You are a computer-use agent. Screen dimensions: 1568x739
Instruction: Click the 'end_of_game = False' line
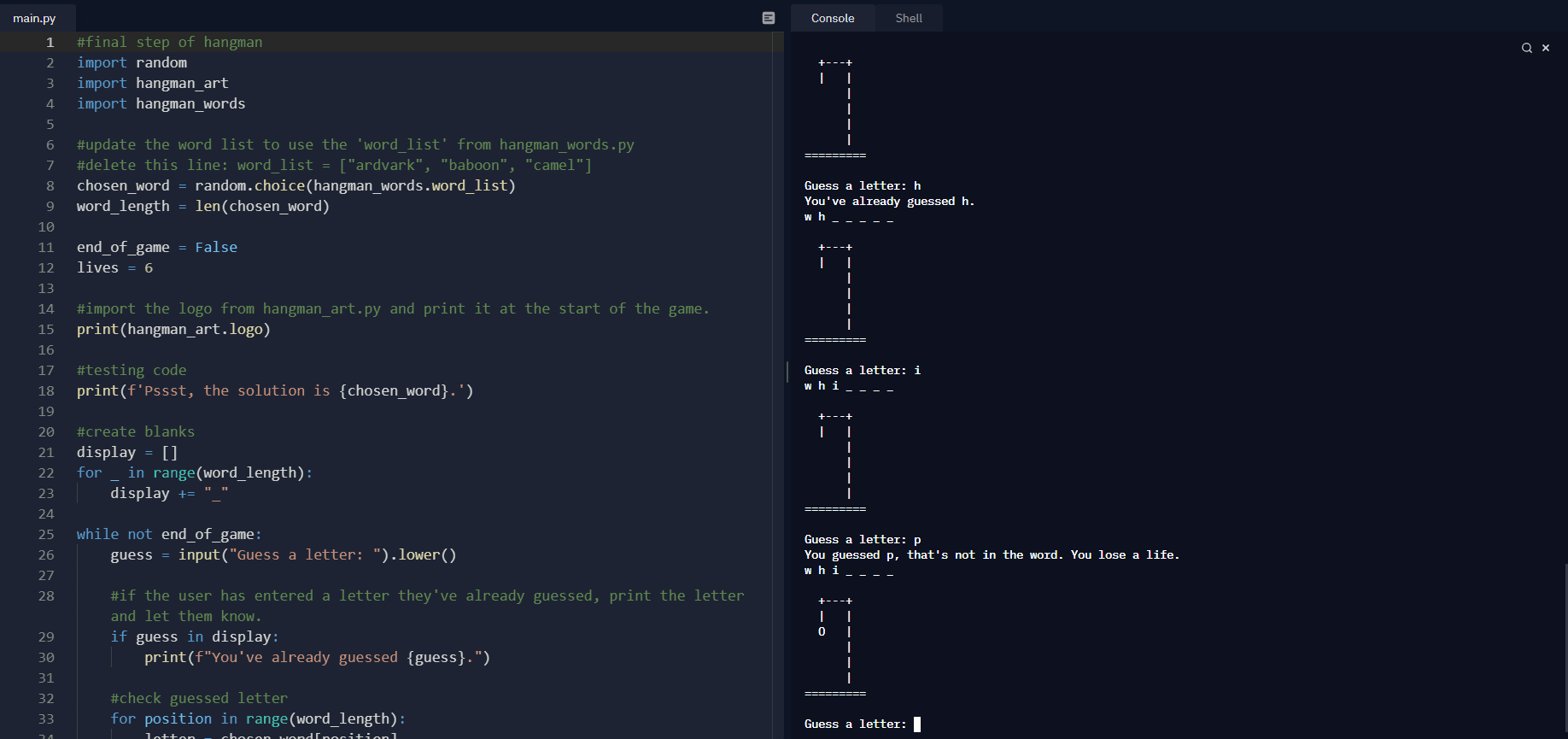pyautogui.click(x=157, y=247)
